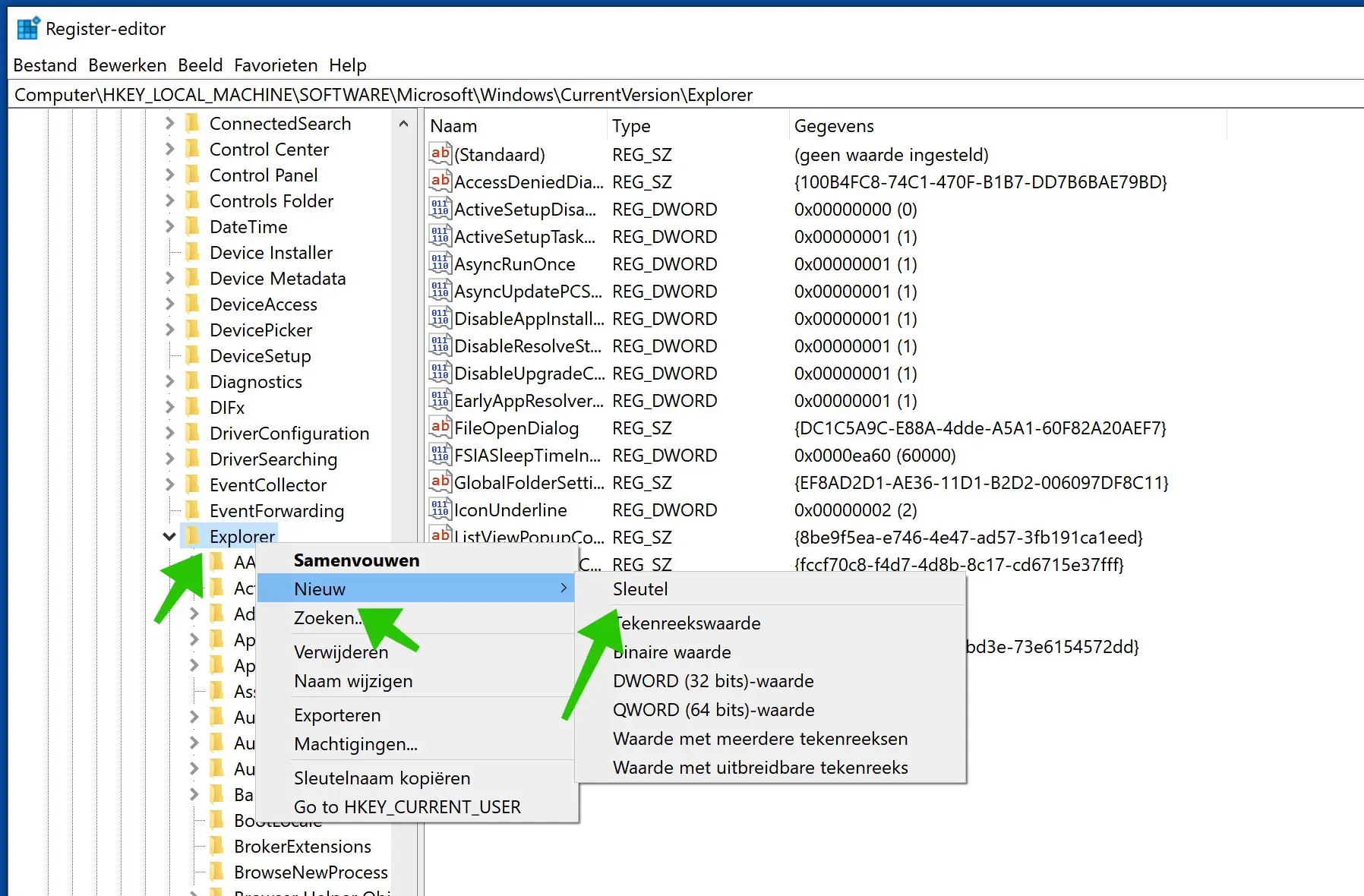Click the FSIASleepTimeIn... DWORD icon

coord(440,455)
